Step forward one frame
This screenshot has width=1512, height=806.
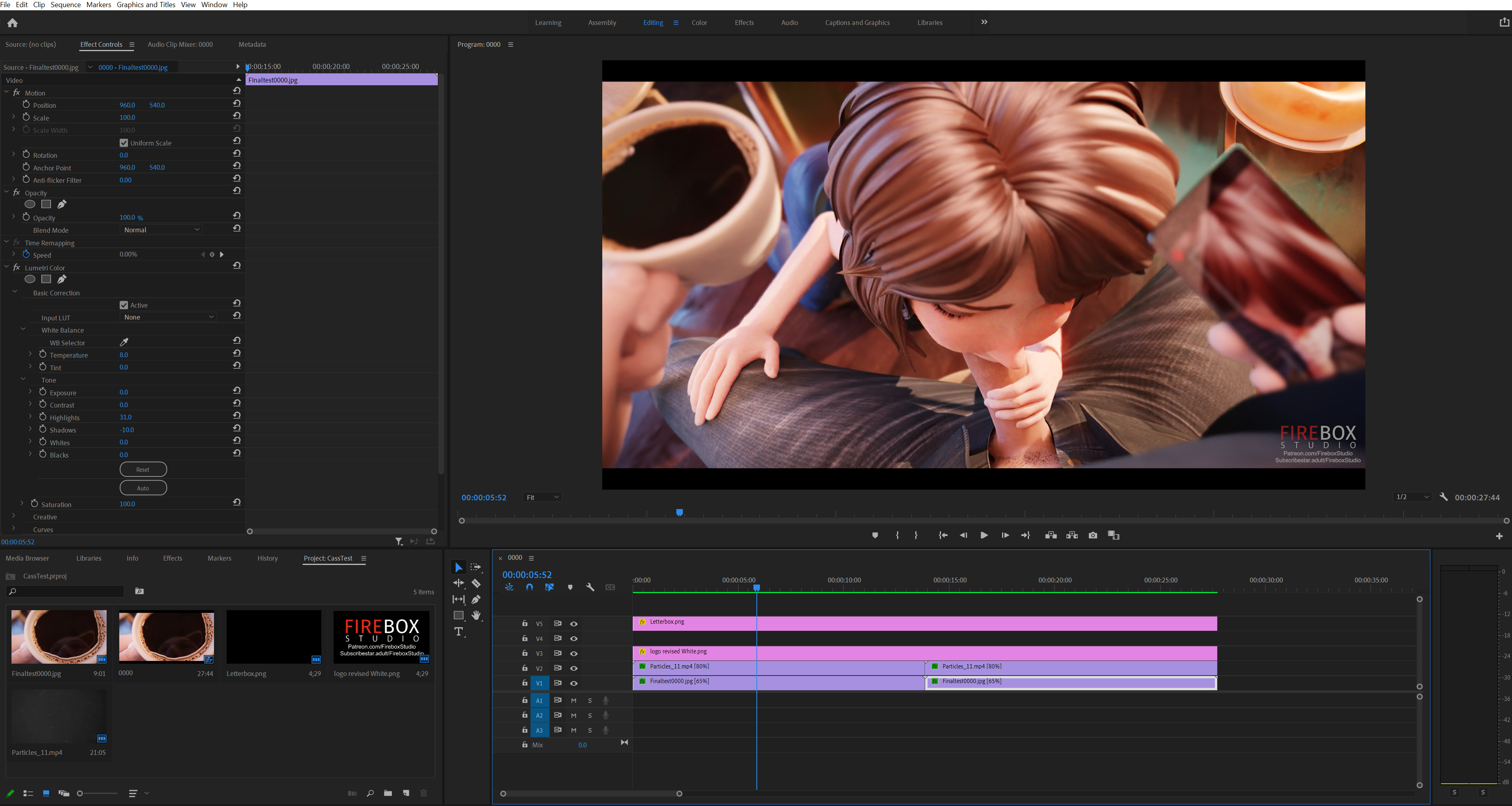pyautogui.click(x=1005, y=535)
